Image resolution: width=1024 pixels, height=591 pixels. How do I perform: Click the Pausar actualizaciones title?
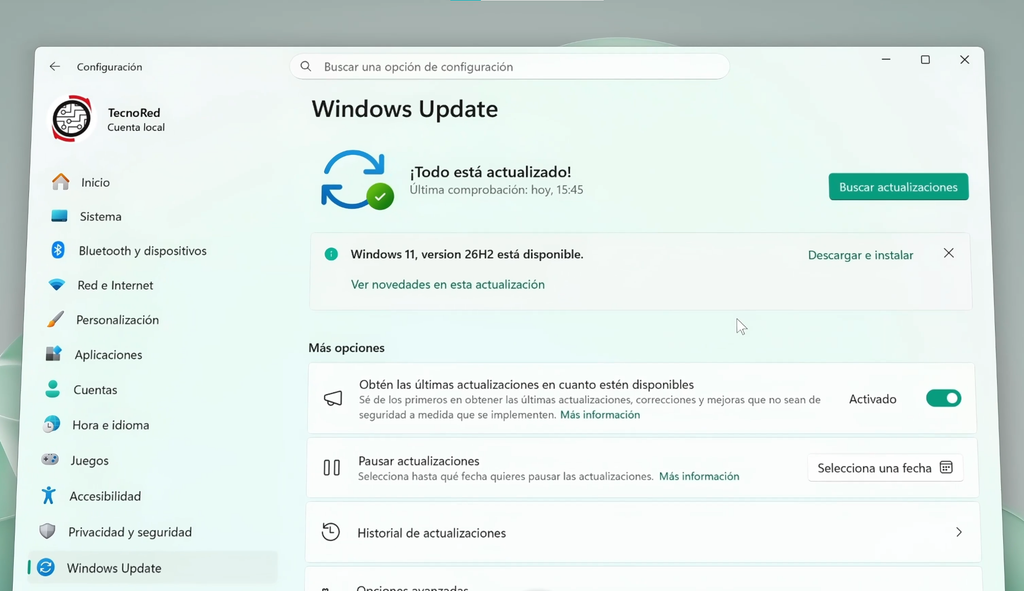419,461
